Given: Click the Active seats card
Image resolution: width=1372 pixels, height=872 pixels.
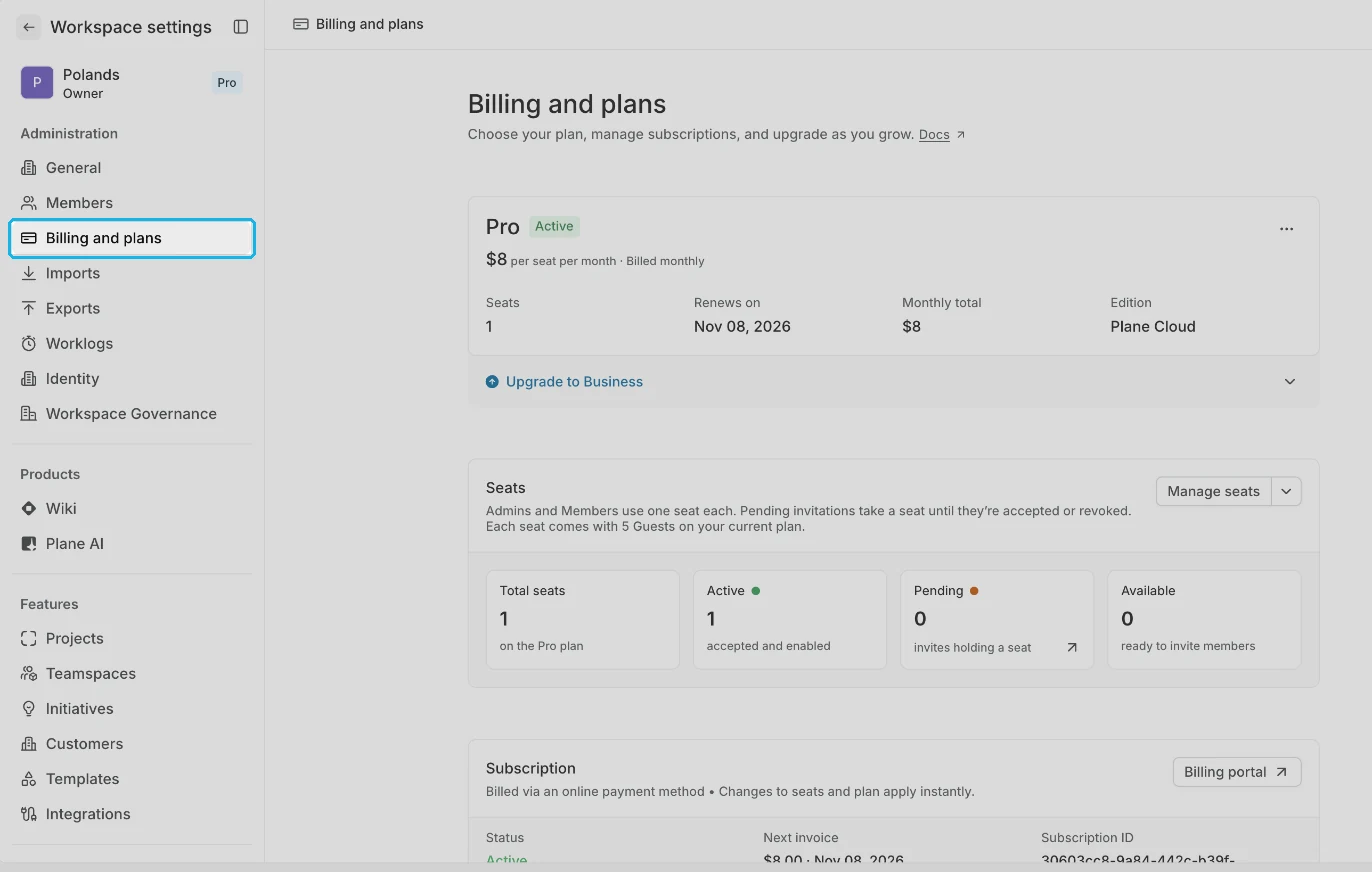Looking at the screenshot, I should click(x=790, y=620).
